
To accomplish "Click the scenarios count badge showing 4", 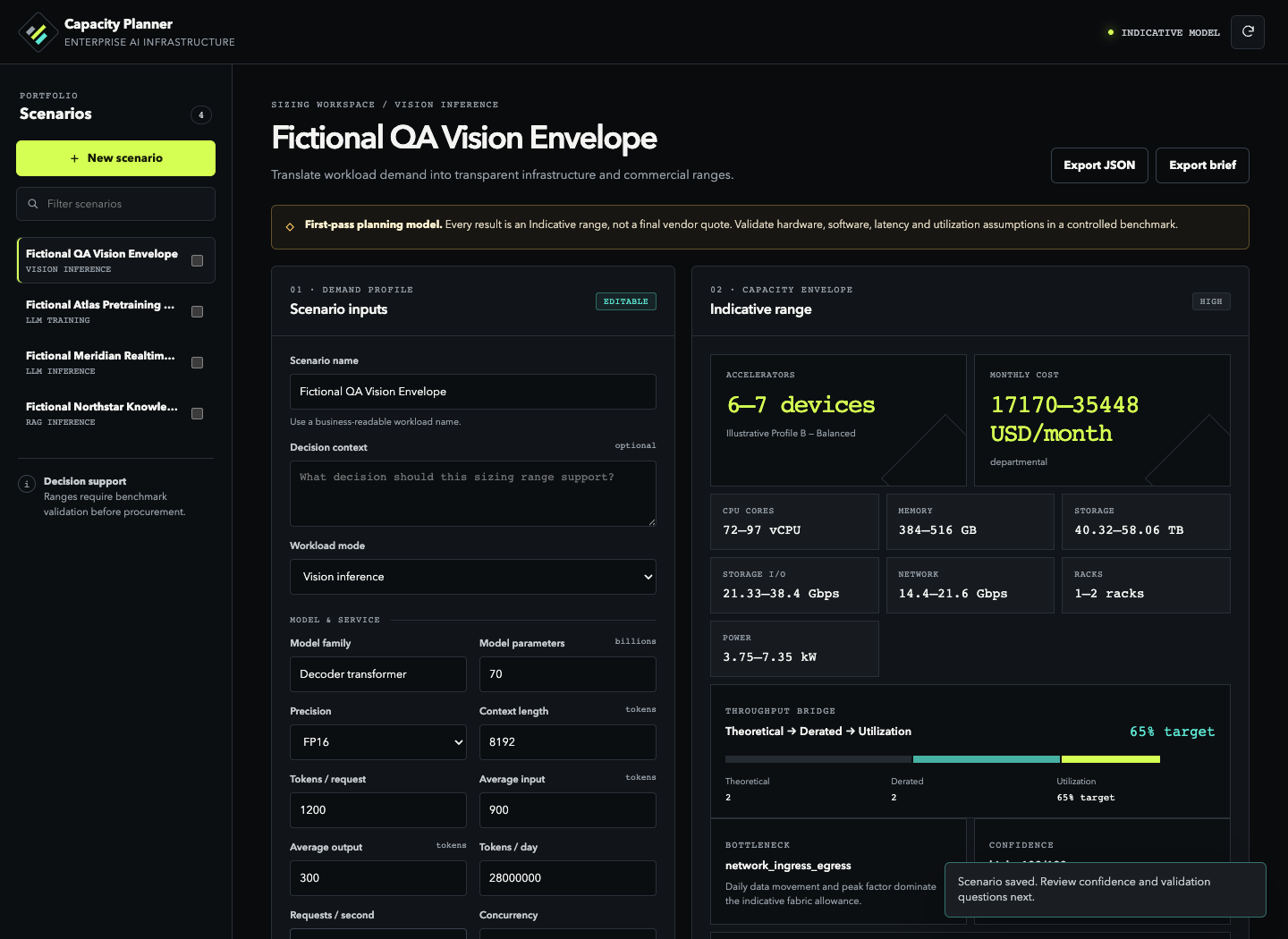I will coord(201,114).
